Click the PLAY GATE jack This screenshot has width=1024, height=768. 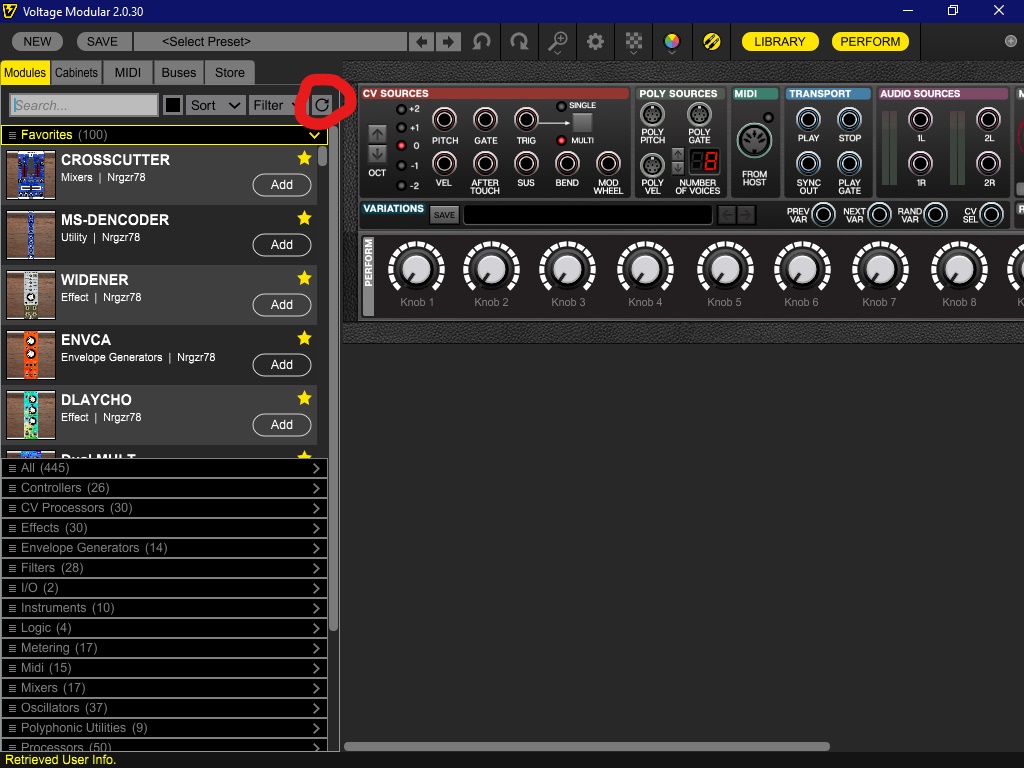pyautogui.click(x=849, y=163)
